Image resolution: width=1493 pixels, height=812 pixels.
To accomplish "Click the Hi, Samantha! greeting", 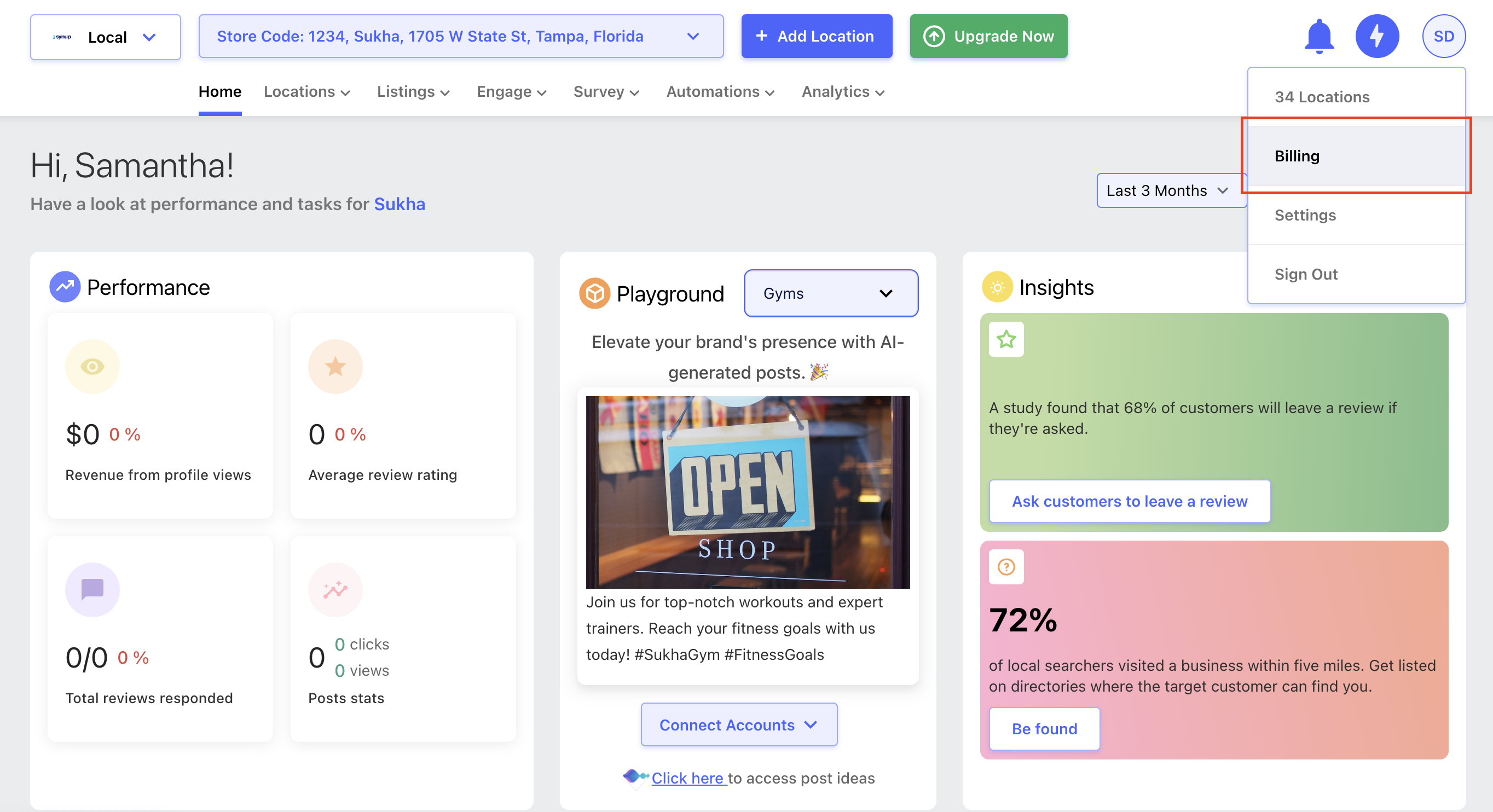I will pyautogui.click(x=132, y=165).
